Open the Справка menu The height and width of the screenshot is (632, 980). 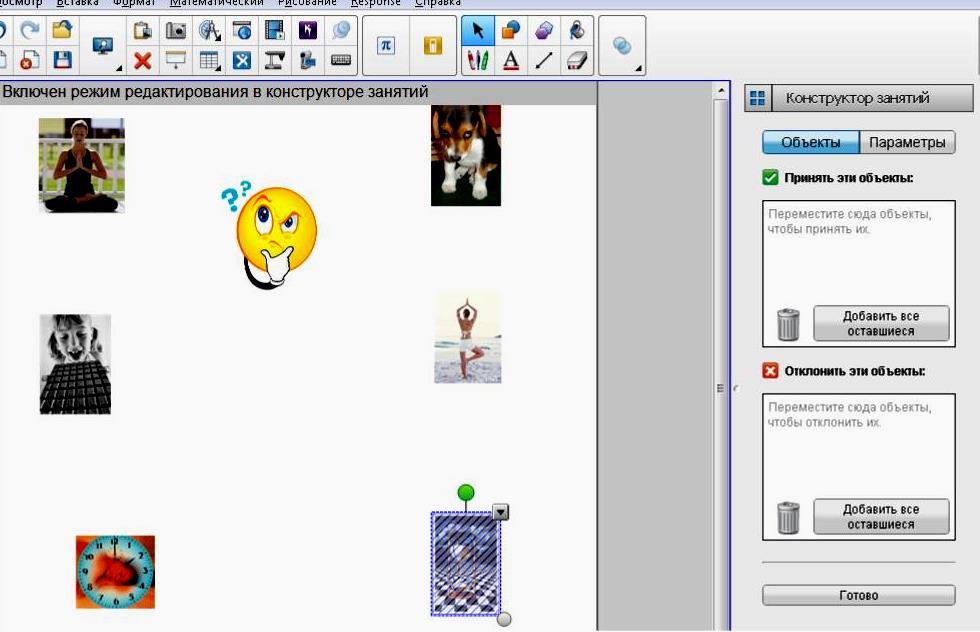tap(438, 3)
